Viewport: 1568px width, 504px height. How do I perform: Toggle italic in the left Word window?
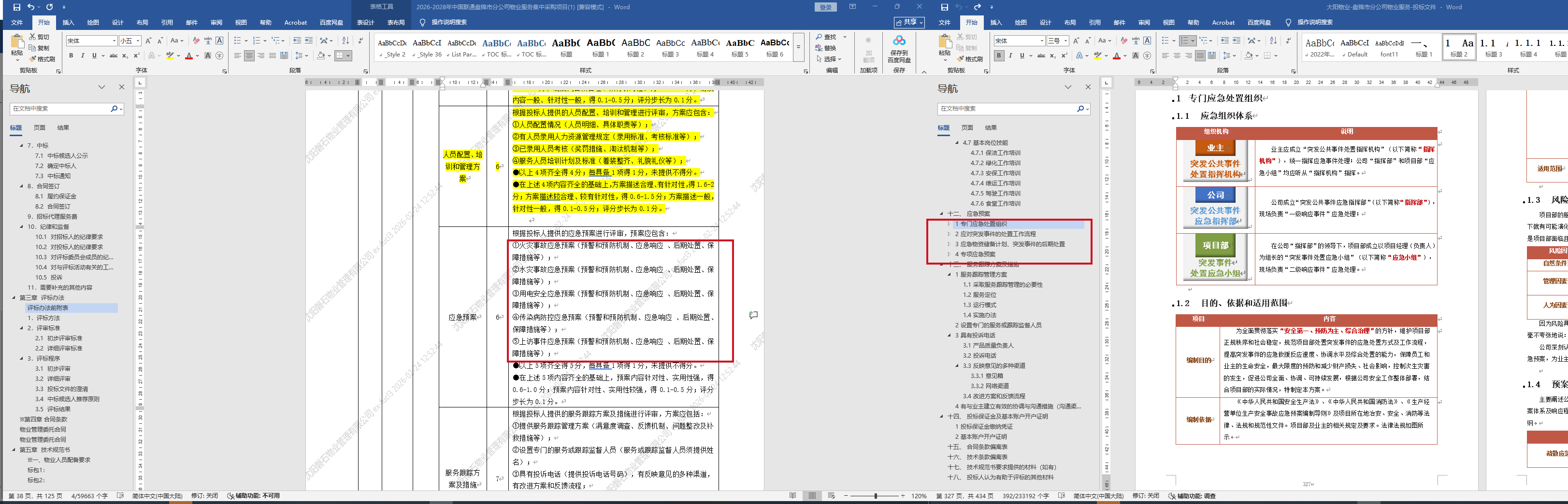(x=83, y=56)
